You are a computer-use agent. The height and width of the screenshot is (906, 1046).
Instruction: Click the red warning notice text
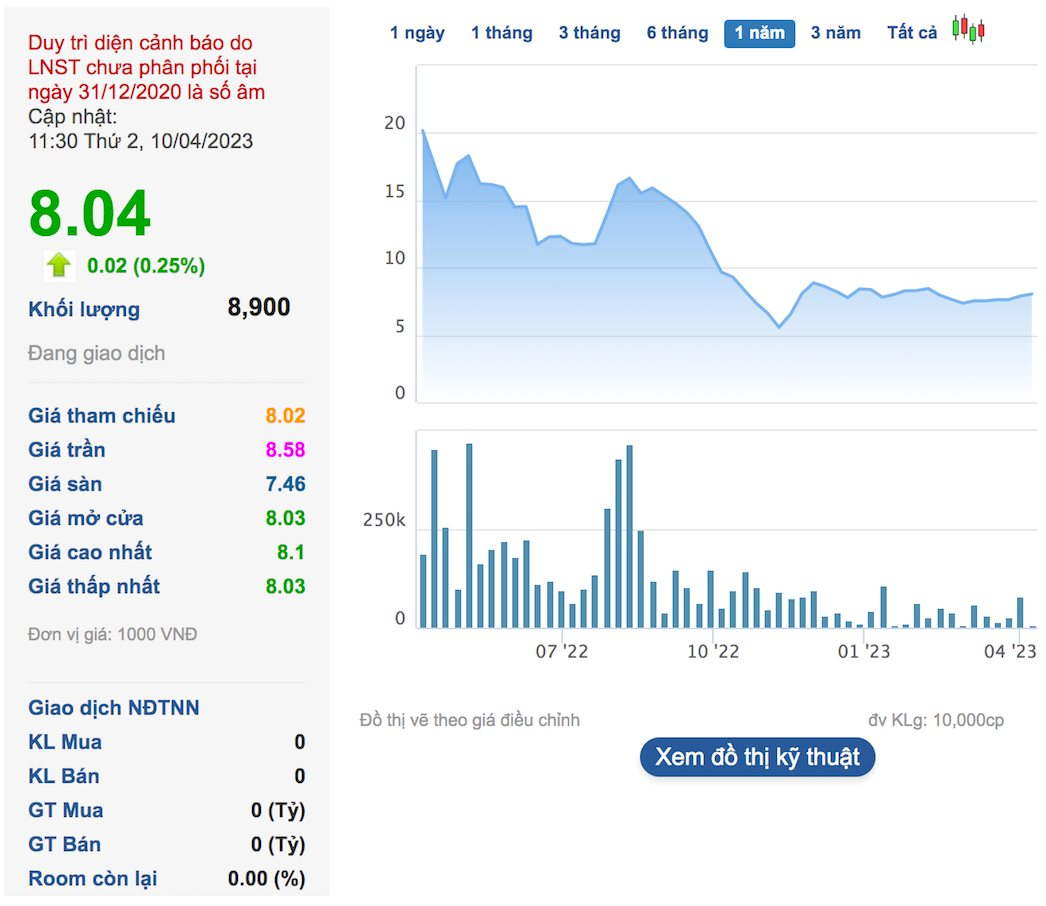[146, 67]
